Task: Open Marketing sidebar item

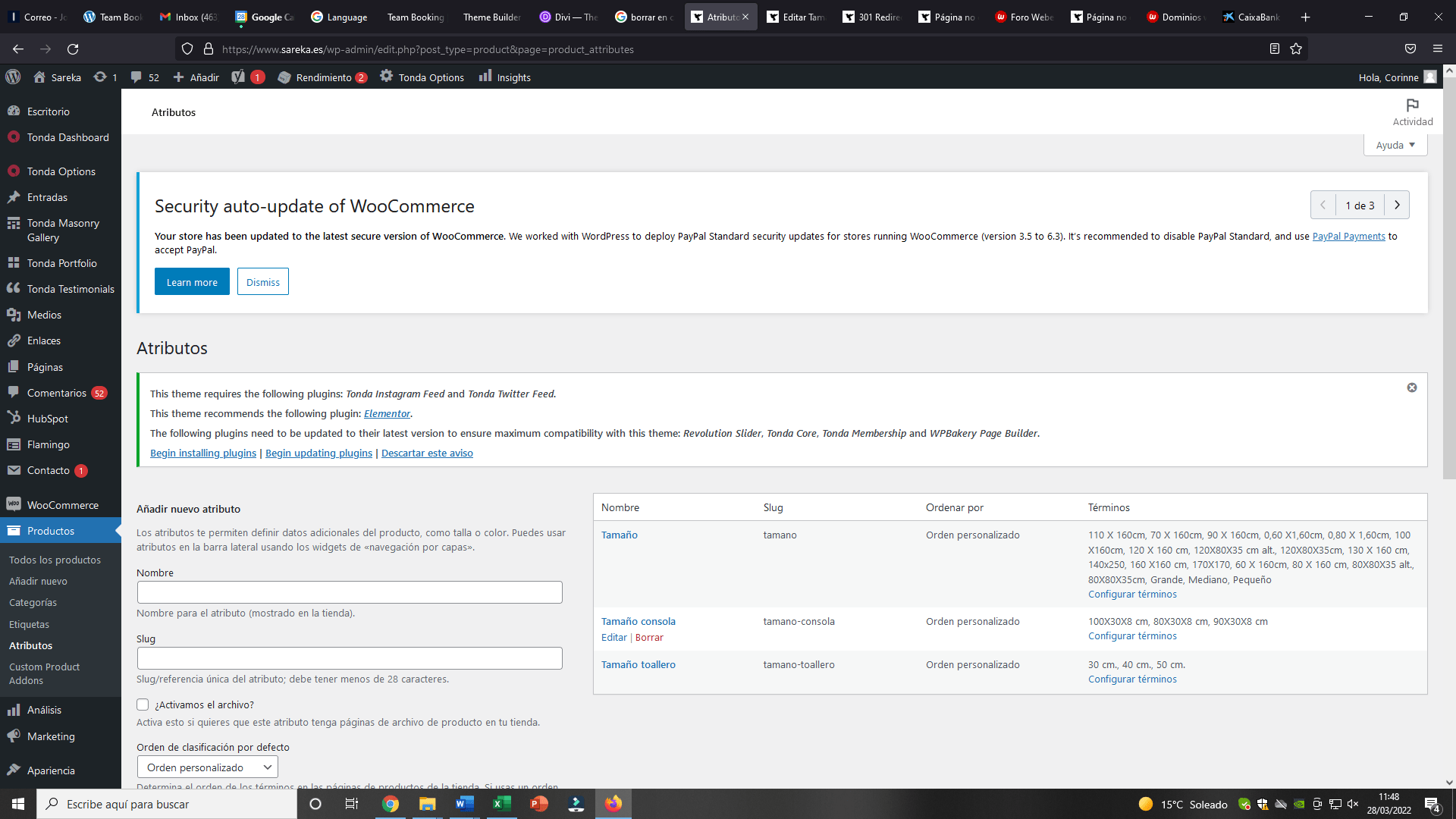Action: point(61,736)
